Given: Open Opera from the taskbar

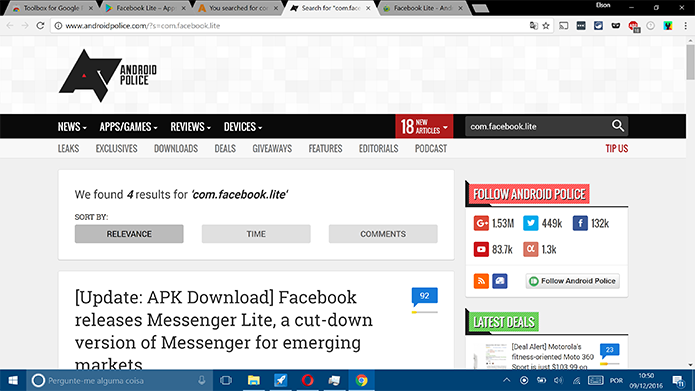Looking at the screenshot, I should pyautogui.click(x=308, y=380).
